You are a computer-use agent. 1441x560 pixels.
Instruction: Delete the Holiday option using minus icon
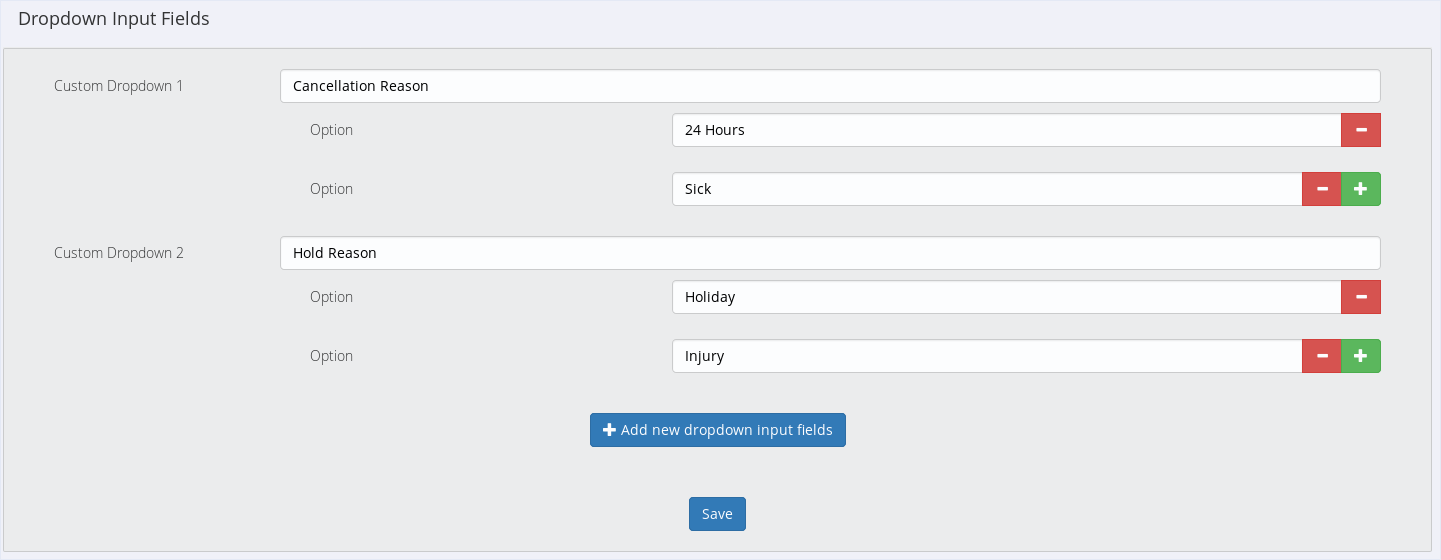1360,297
